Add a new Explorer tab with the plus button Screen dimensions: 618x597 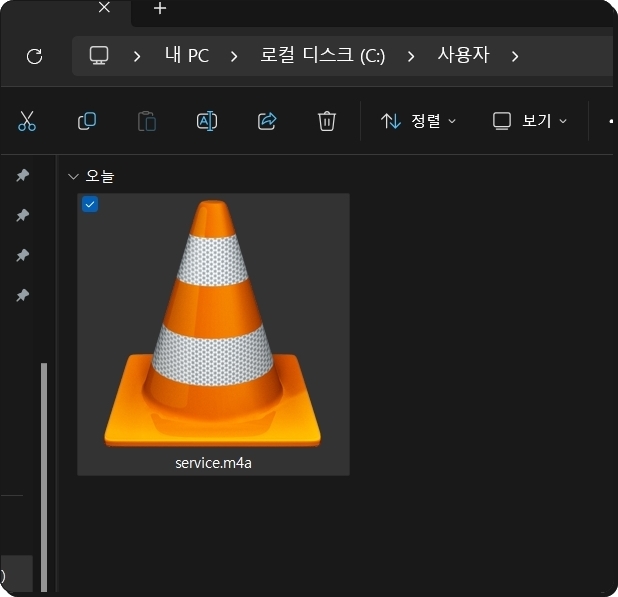[160, 8]
